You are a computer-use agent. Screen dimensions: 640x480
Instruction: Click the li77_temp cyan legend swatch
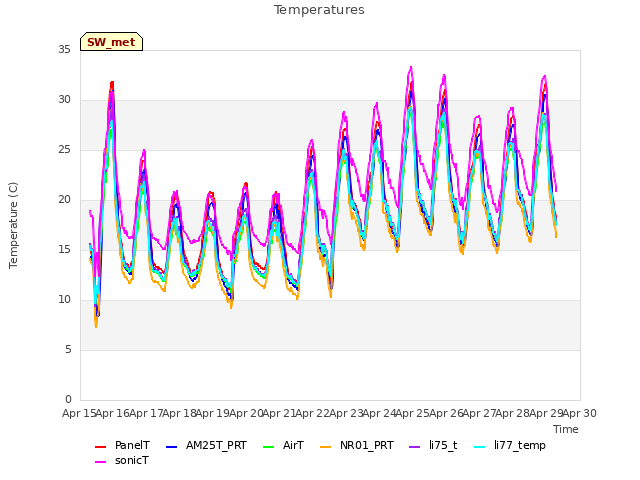[480, 447]
